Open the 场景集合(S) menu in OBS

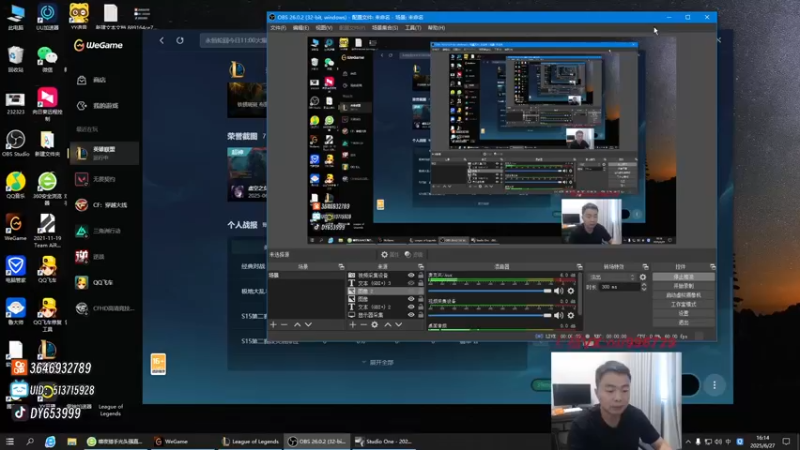pos(385,28)
